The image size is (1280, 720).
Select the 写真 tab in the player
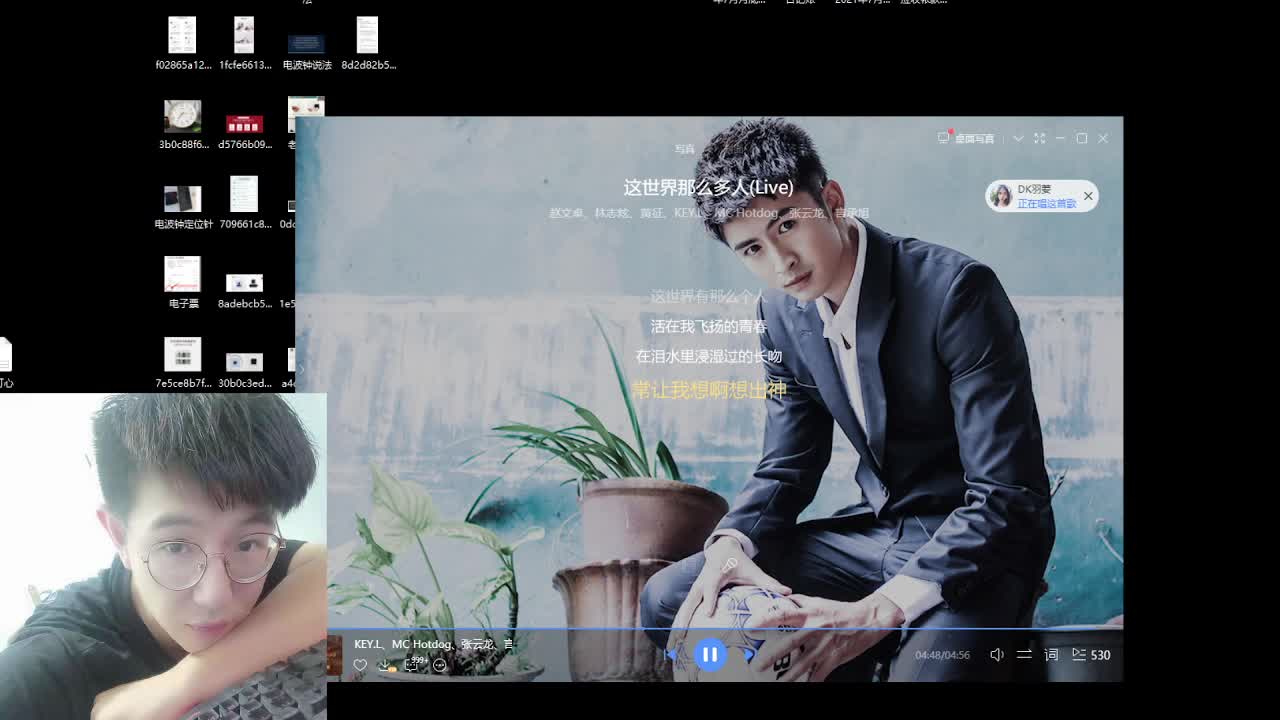click(x=684, y=149)
